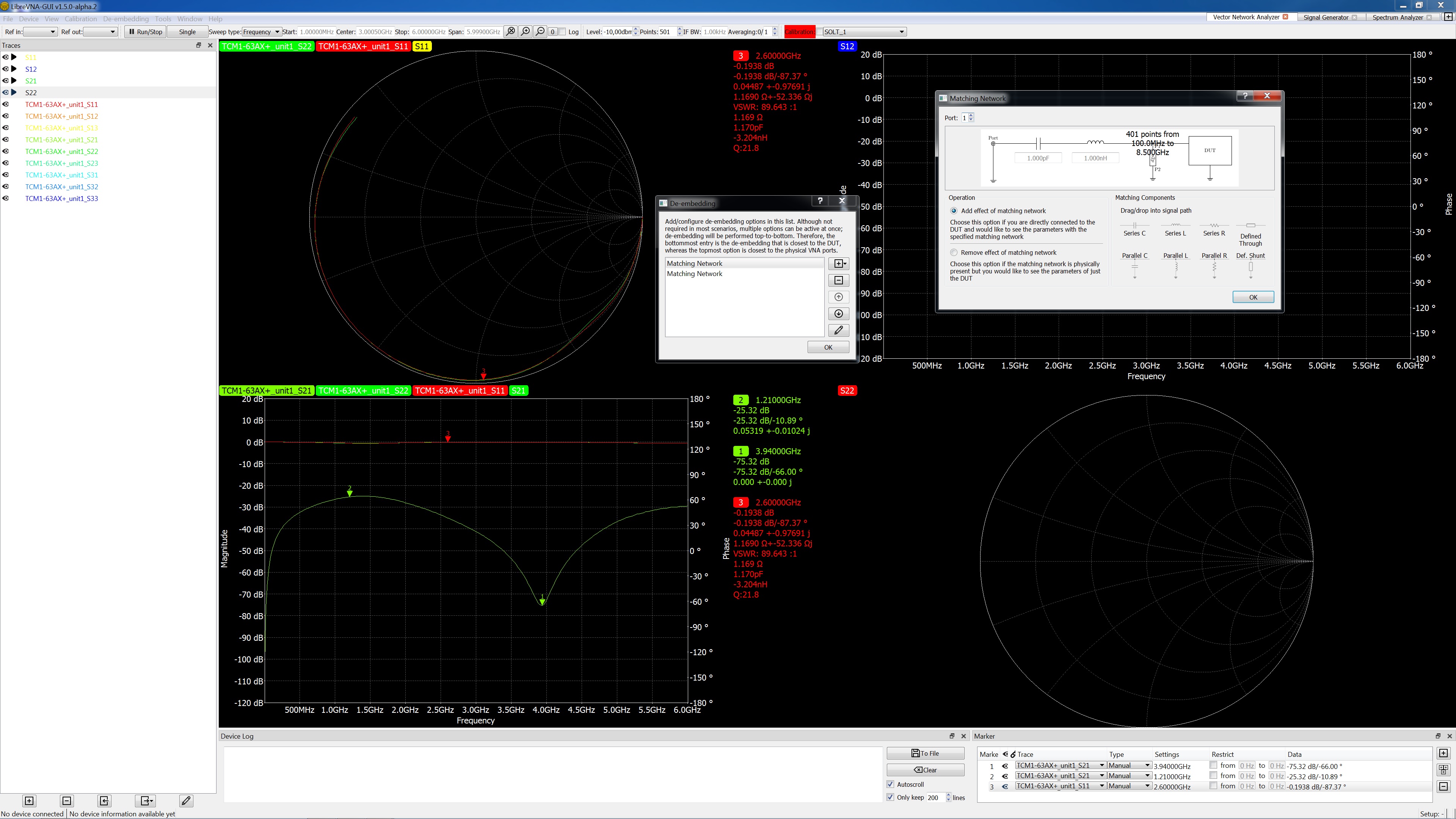Open the De-embedding menu
1456x819 pixels.
click(126, 19)
